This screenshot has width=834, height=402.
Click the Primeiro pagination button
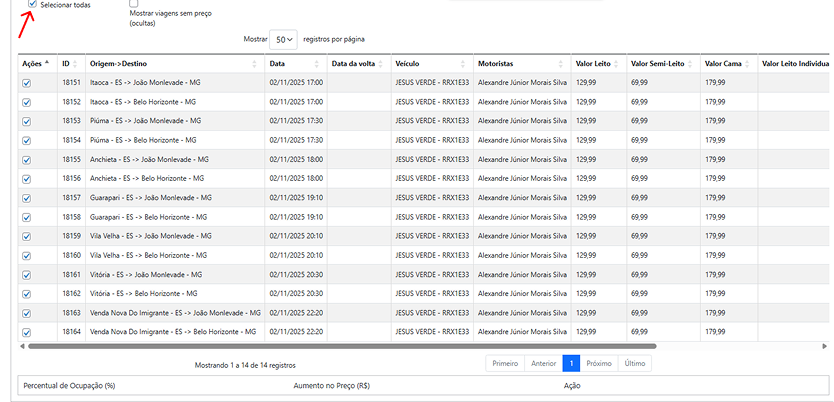pyautogui.click(x=505, y=364)
